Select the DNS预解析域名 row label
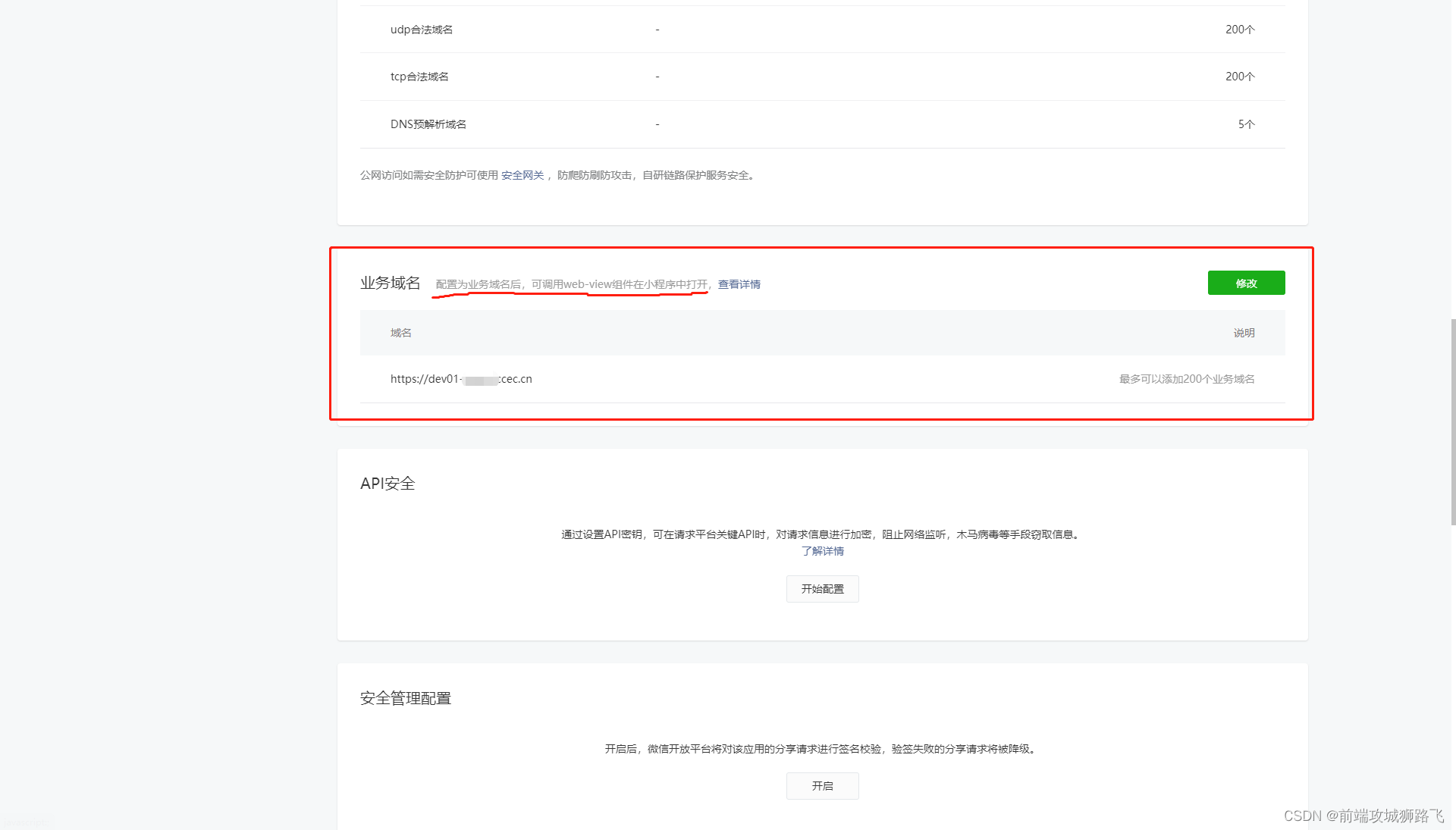Image resolution: width=1456 pixels, height=830 pixels. pos(428,124)
